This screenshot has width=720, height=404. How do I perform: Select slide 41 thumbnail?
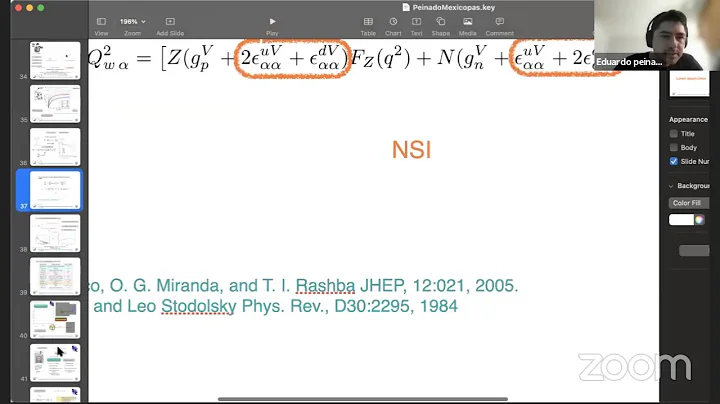click(55, 363)
